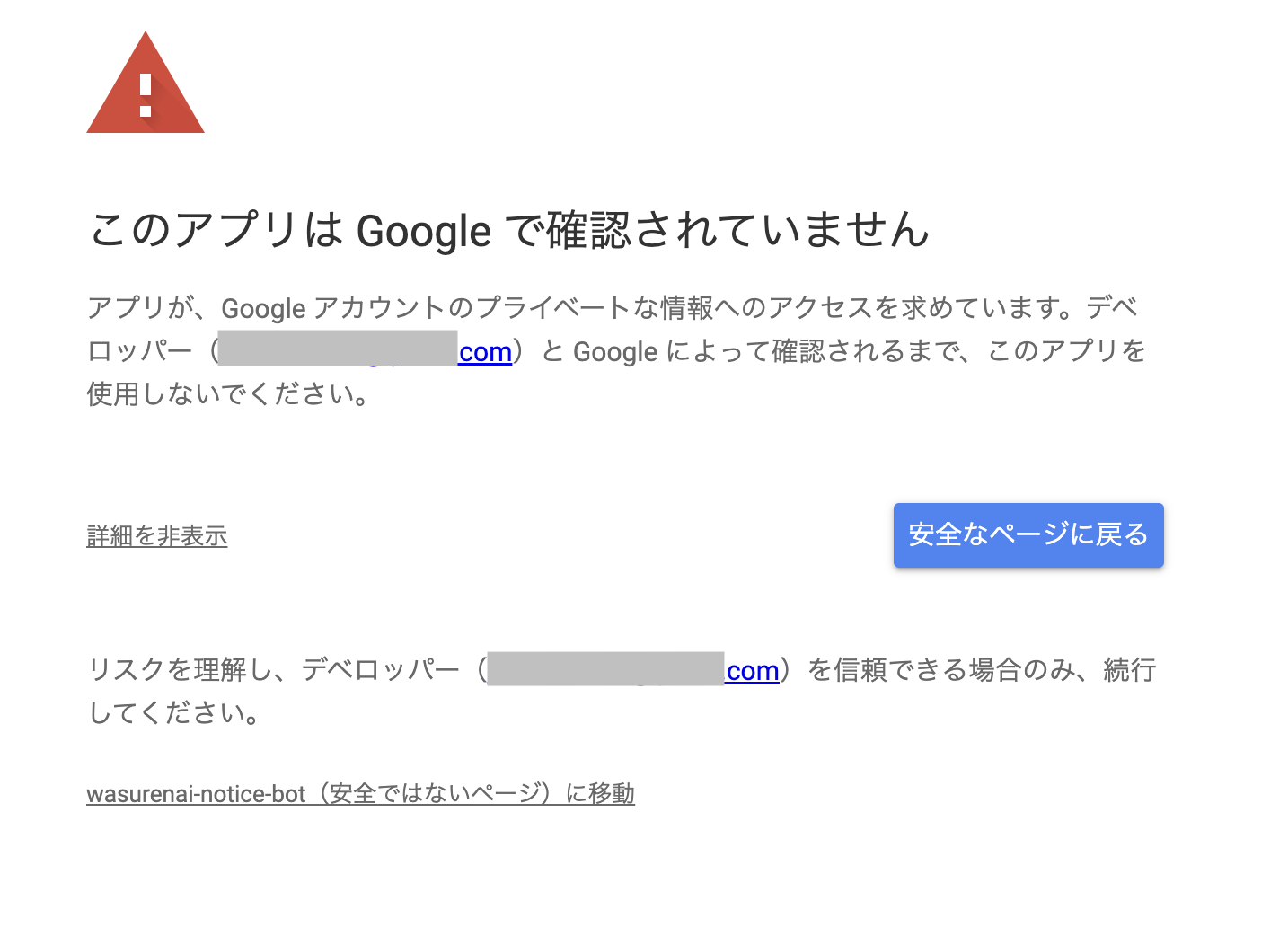The width and height of the screenshot is (1288, 927).
Task: Select the blue return-to-safety action
Action: pos(1028,535)
